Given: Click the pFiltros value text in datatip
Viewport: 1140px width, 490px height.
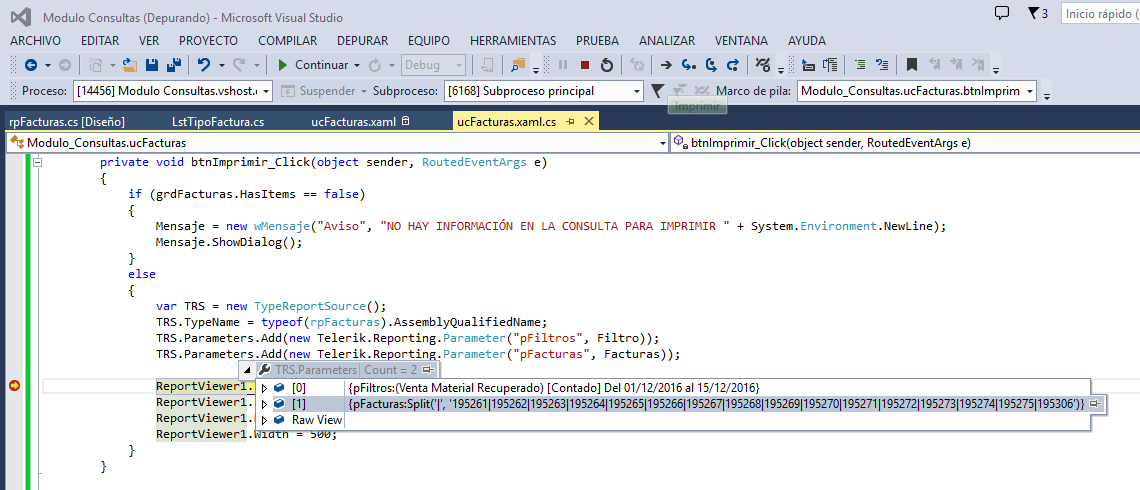Looking at the screenshot, I should click(x=554, y=387).
